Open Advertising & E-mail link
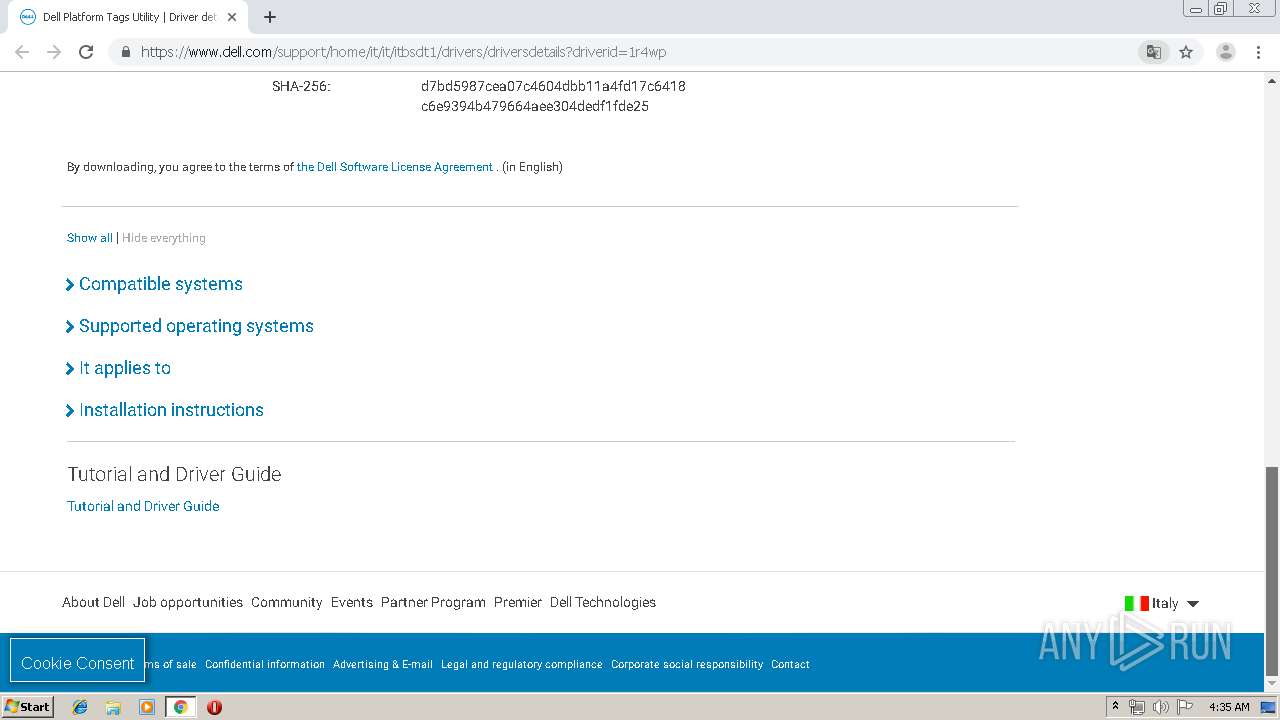 [x=383, y=664]
